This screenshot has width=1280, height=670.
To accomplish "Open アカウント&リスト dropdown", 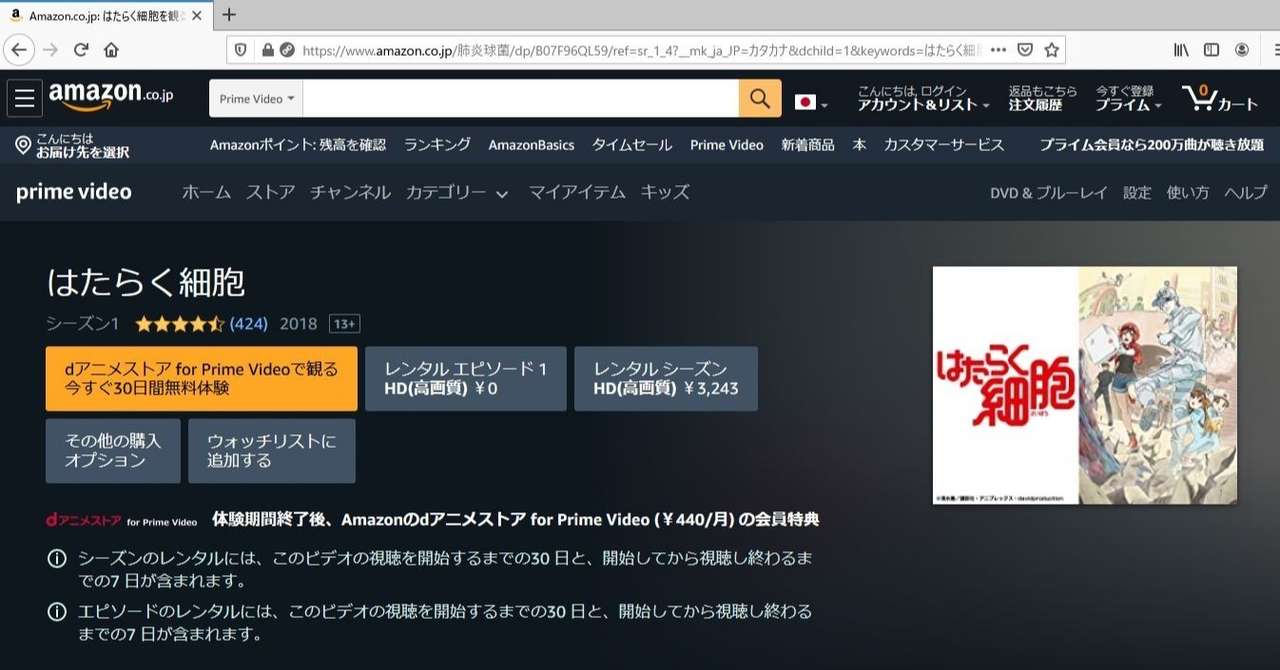I will [923, 98].
